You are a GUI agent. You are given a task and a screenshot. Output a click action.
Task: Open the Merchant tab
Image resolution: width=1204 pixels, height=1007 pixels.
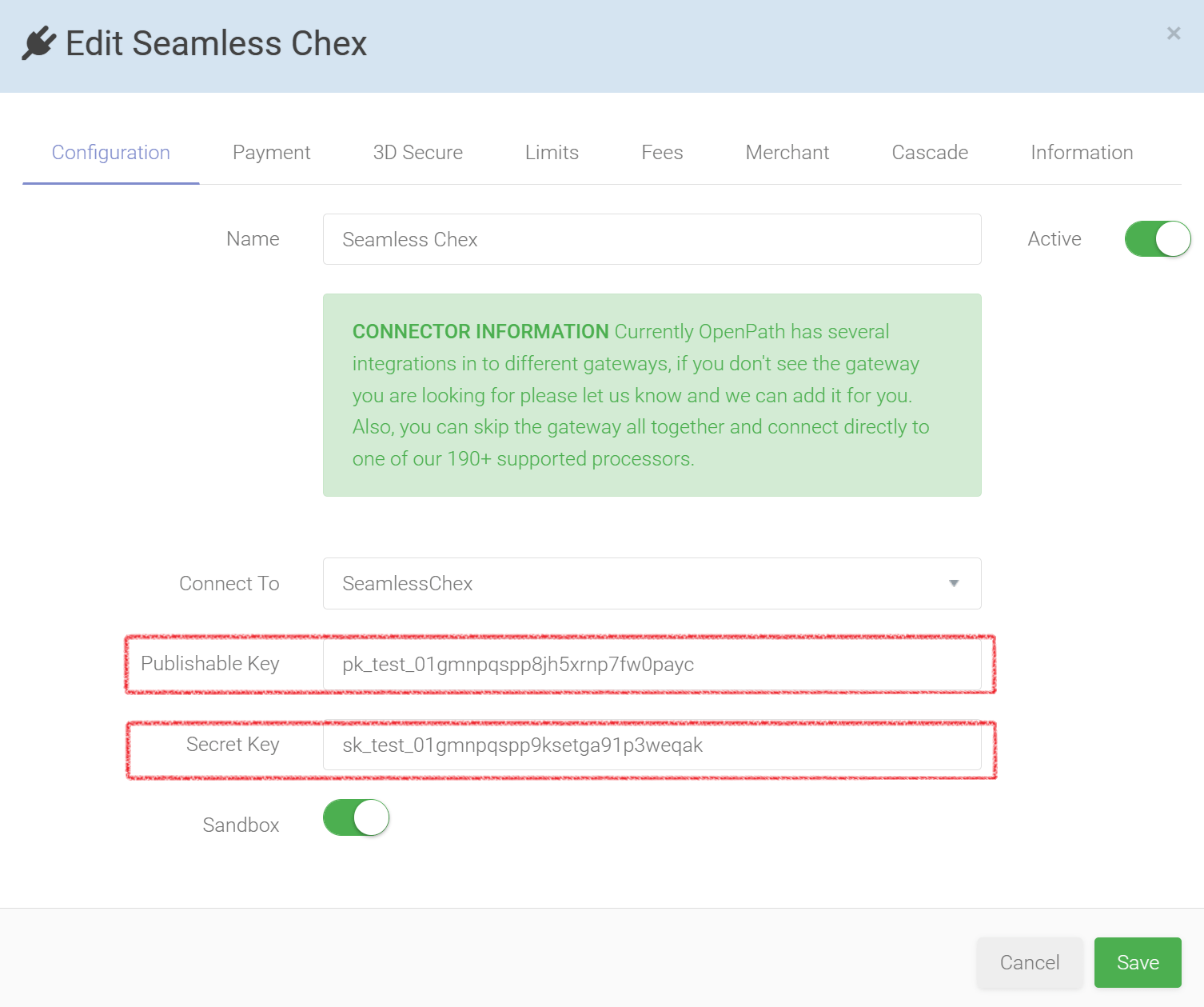[x=787, y=153]
